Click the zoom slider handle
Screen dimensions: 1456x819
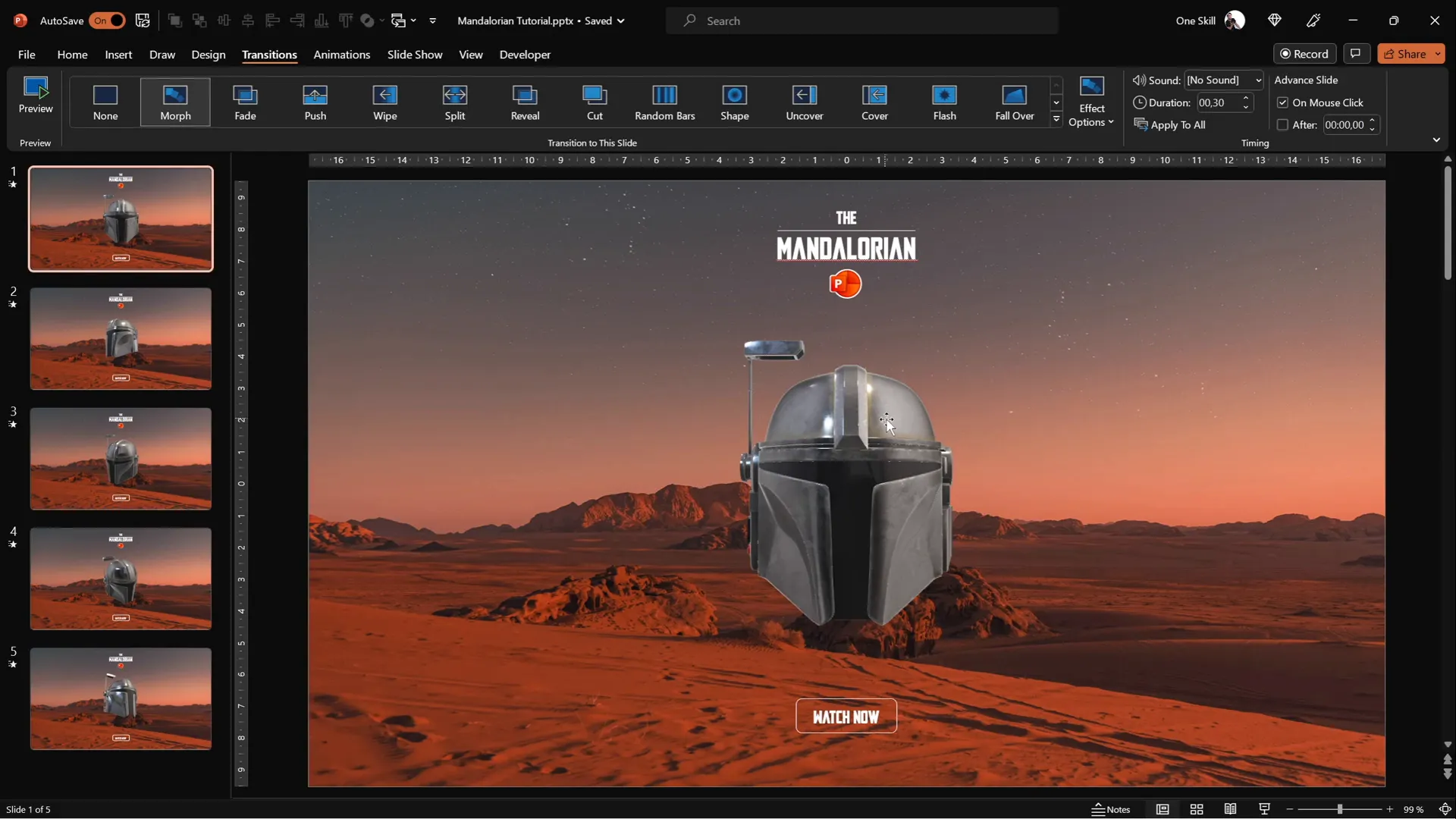[x=1340, y=809]
